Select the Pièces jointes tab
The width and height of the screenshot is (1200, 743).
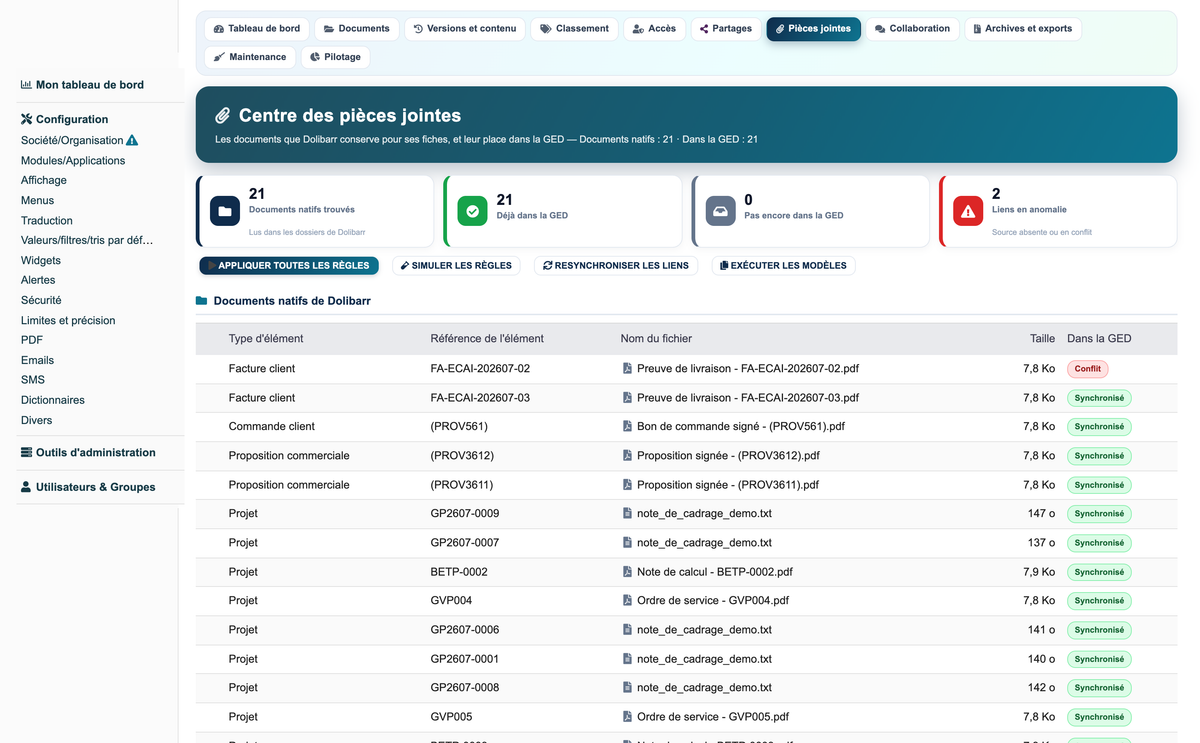click(814, 29)
